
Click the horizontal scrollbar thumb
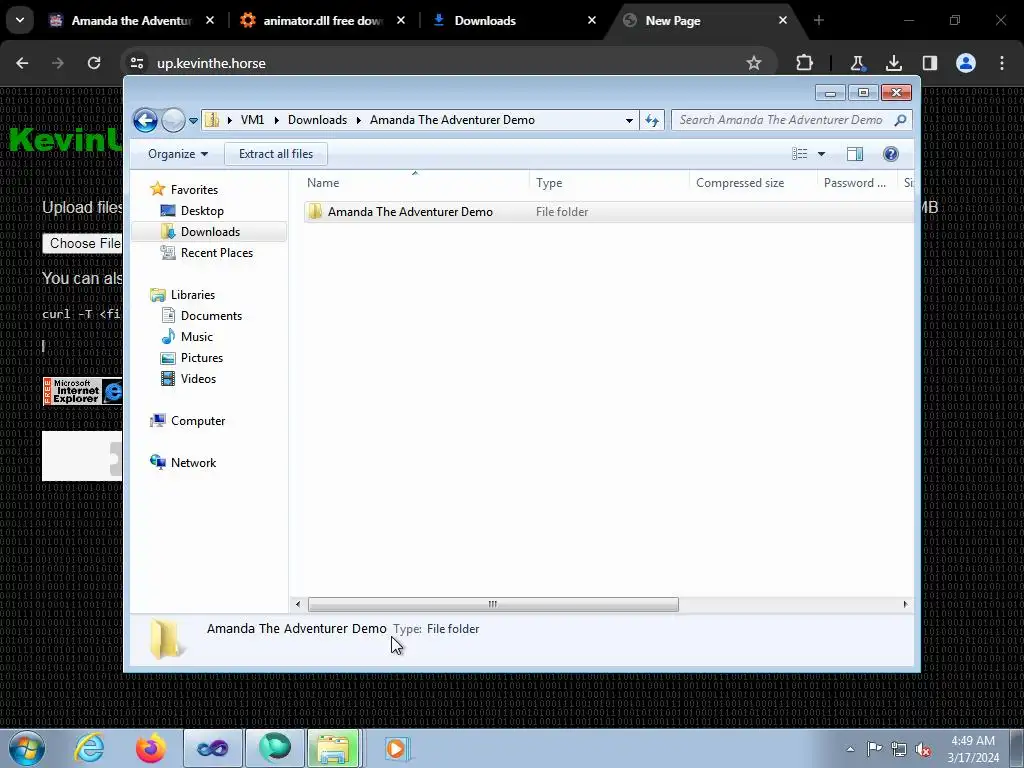pyautogui.click(x=493, y=605)
